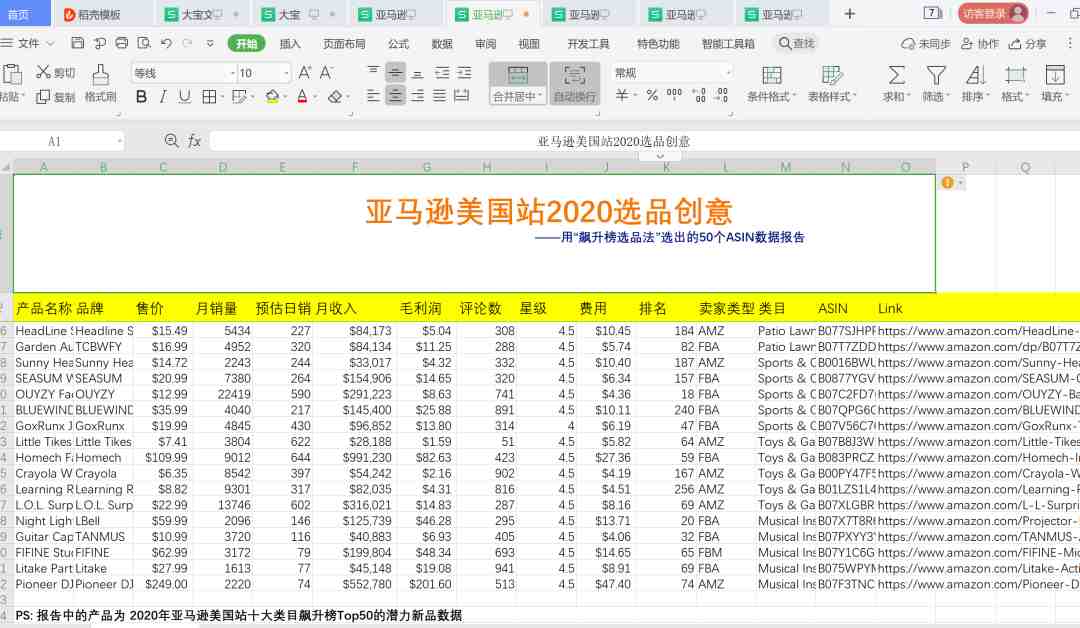Screen dimensions: 1080x628
Task: Click the AutoSum 求和 sigma icon
Action: click(896, 75)
